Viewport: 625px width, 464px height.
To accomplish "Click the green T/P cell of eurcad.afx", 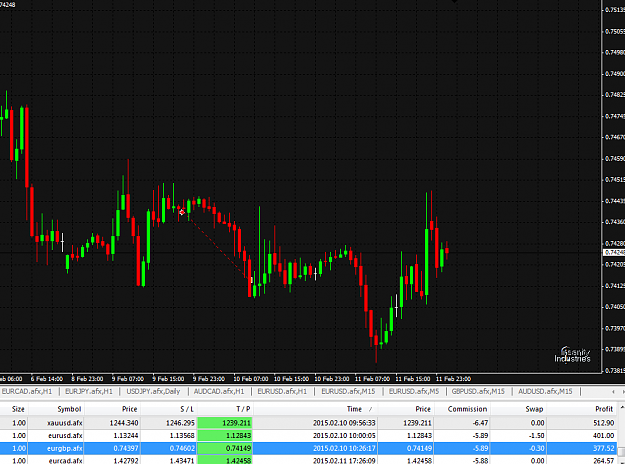I will pos(225,460).
